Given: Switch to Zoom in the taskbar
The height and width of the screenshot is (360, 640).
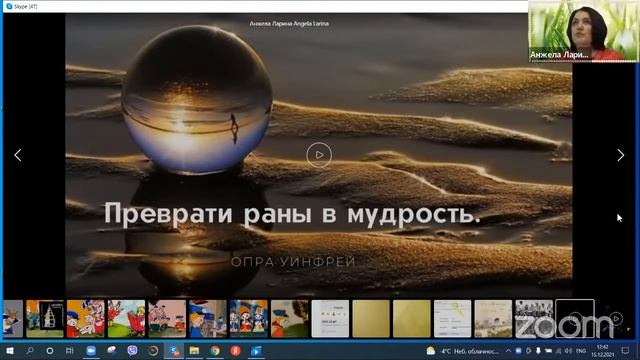Looking at the screenshot, I should point(91,351).
